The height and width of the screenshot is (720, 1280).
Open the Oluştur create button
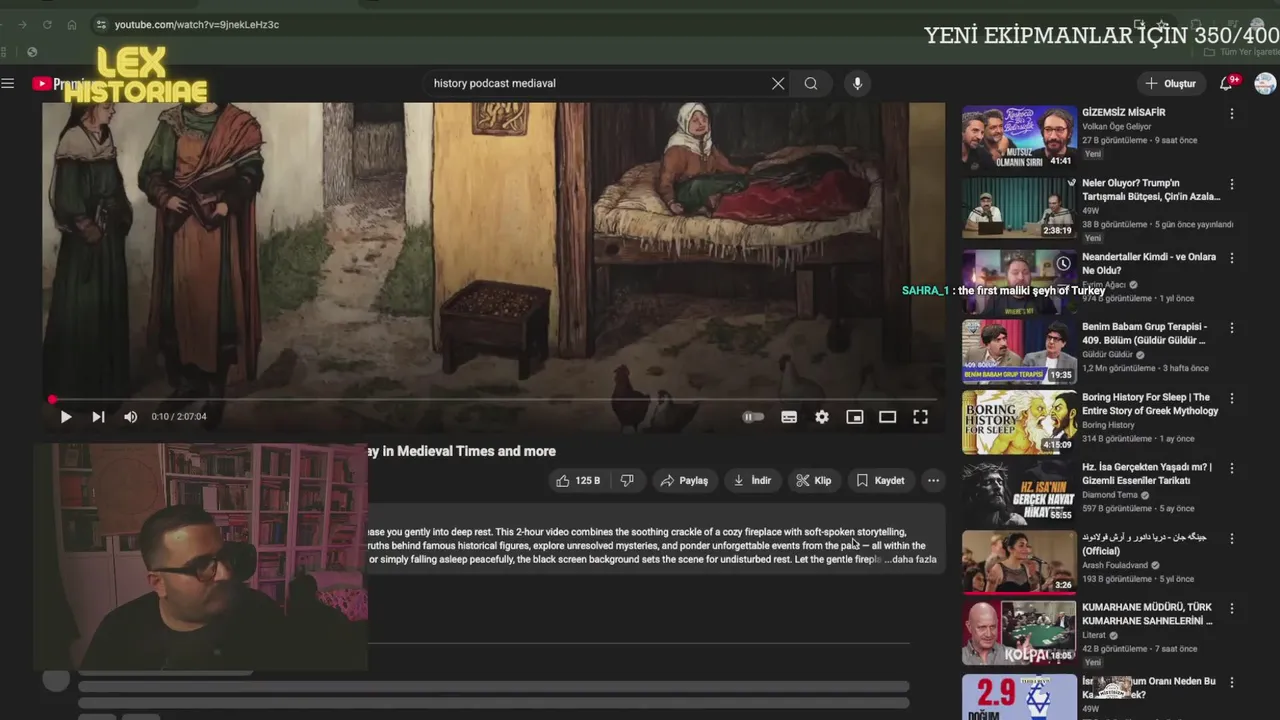(x=1170, y=84)
